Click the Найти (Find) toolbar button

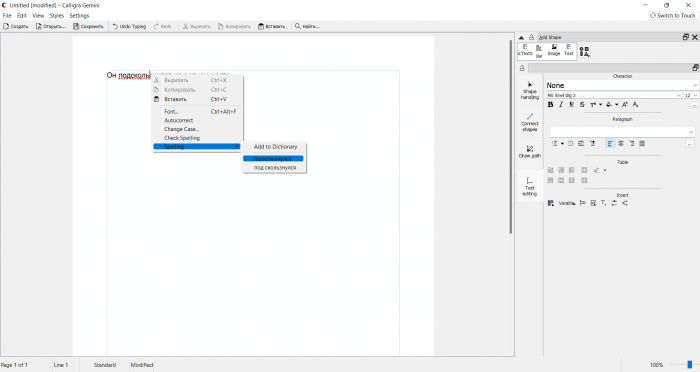coord(307,26)
